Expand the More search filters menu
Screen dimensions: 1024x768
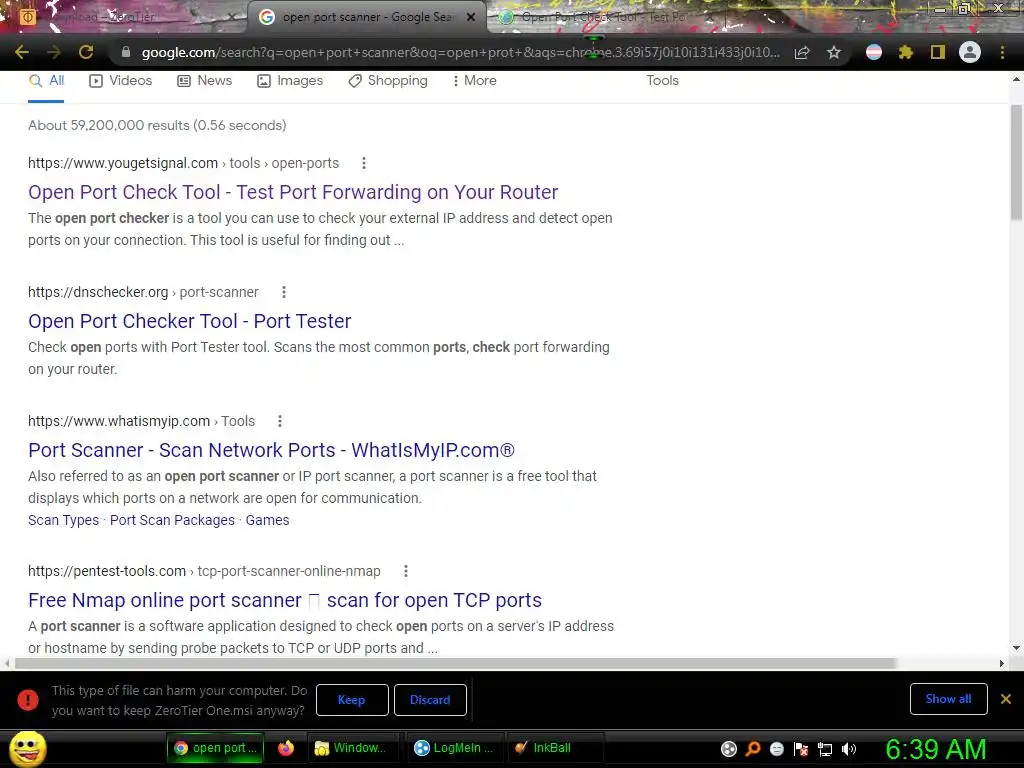click(475, 80)
